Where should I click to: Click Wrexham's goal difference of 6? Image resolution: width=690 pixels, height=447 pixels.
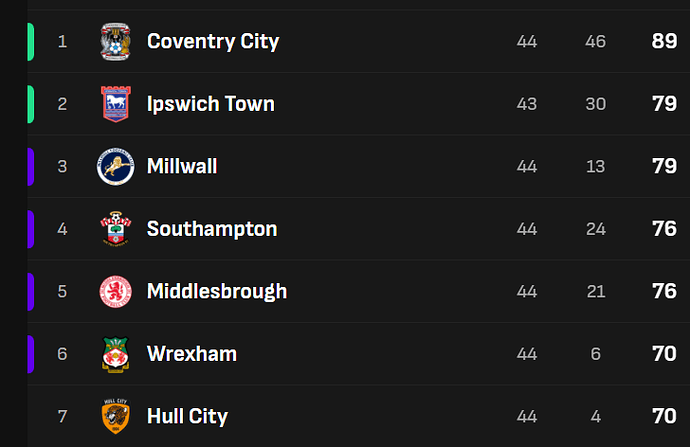(x=595, y=354)
